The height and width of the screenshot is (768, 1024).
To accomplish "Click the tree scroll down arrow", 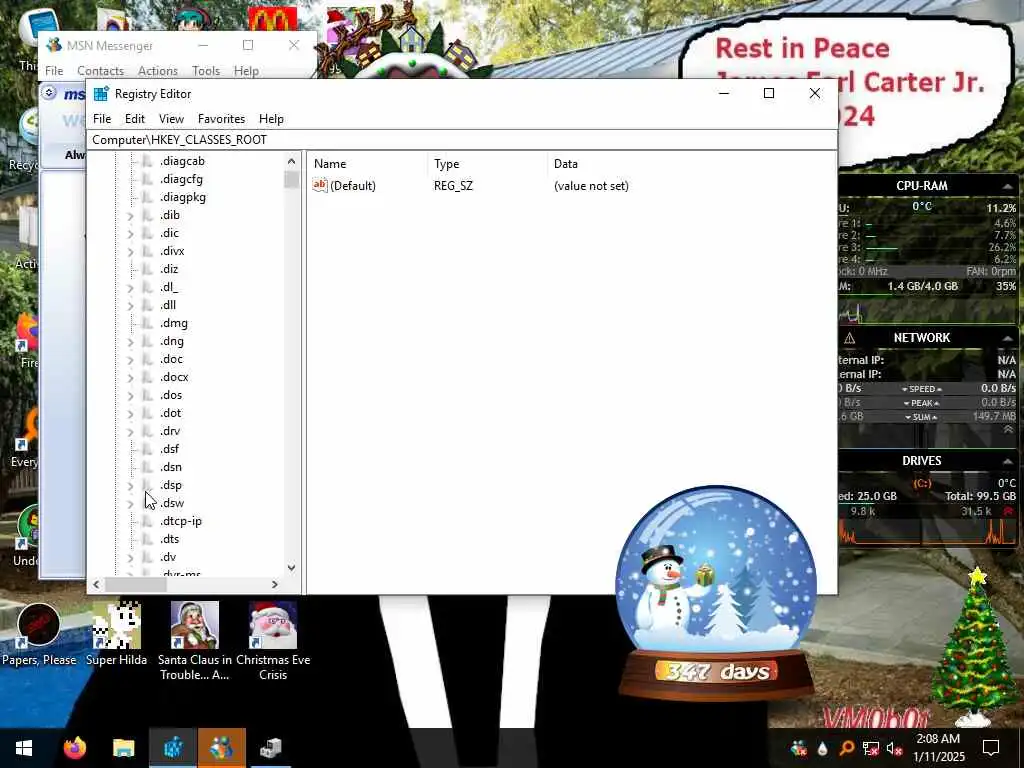I will pos(291,568).
